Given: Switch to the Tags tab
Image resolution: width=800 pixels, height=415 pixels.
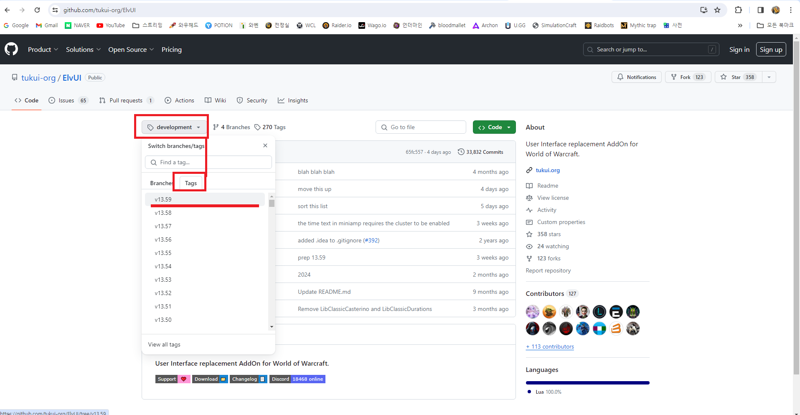Looking at the screenshot, I should [x=190, y=183].
